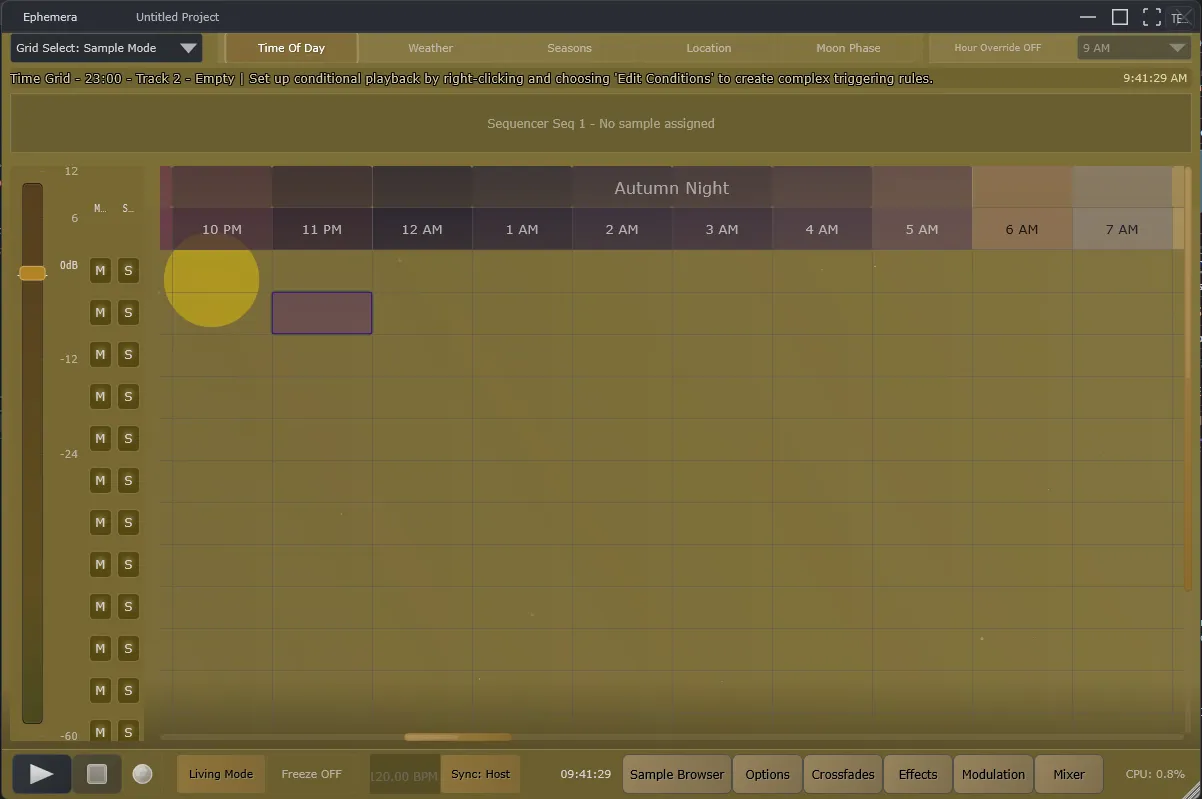Open the Seasons tab
Screen dimensions: 1202x799
[x=569, y=47]
